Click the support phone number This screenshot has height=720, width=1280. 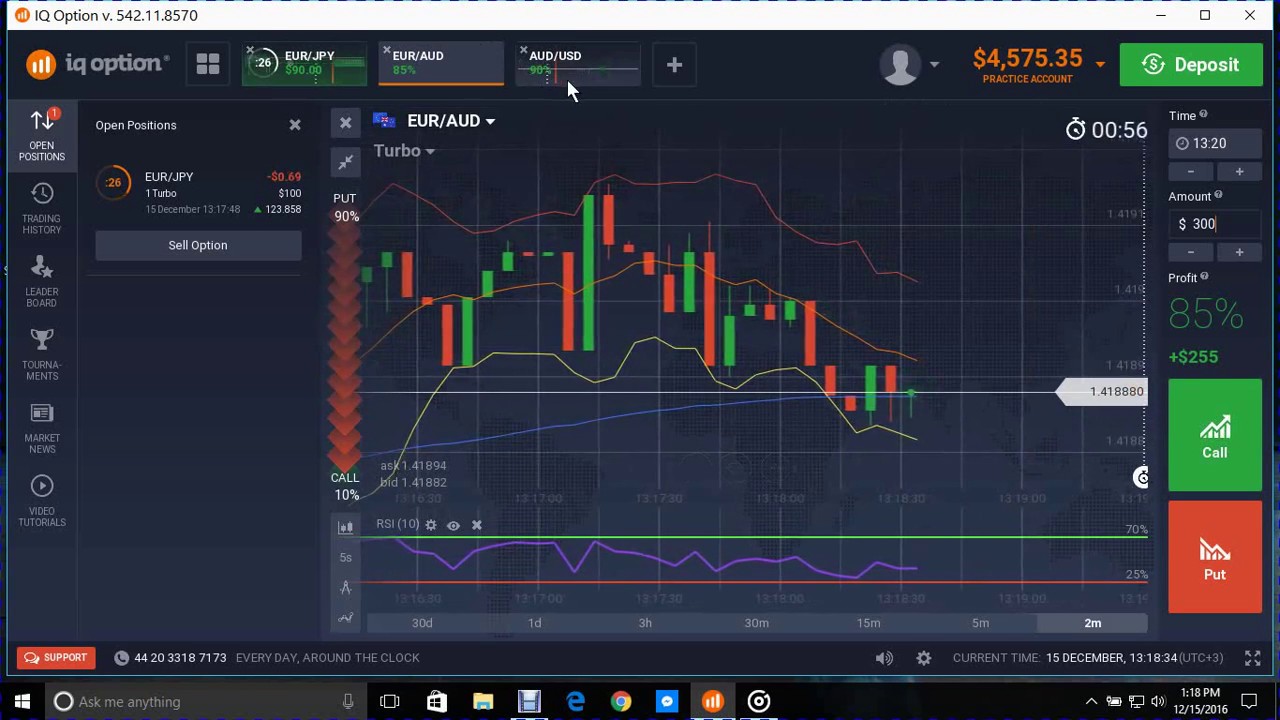[180, 658]
